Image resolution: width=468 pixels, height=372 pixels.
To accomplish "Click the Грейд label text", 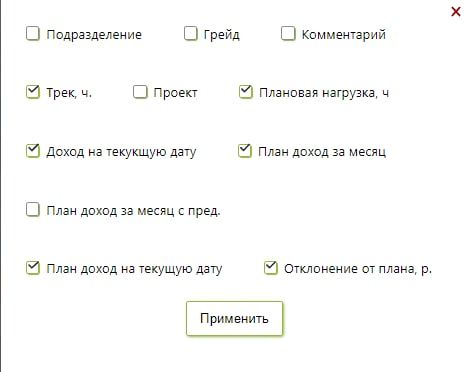I will [x=222, y=35].
